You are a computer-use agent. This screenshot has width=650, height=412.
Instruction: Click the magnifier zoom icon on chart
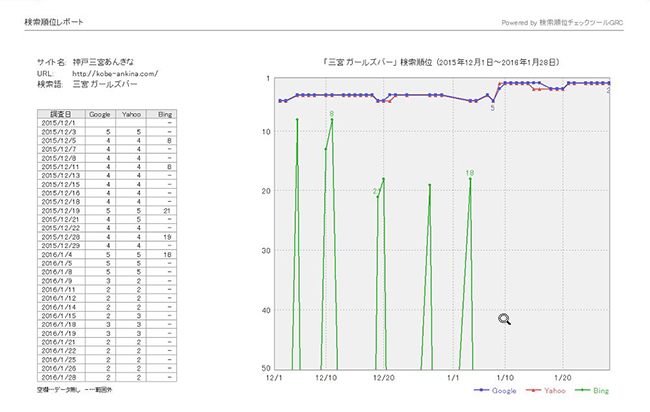(x=505, y=319)
